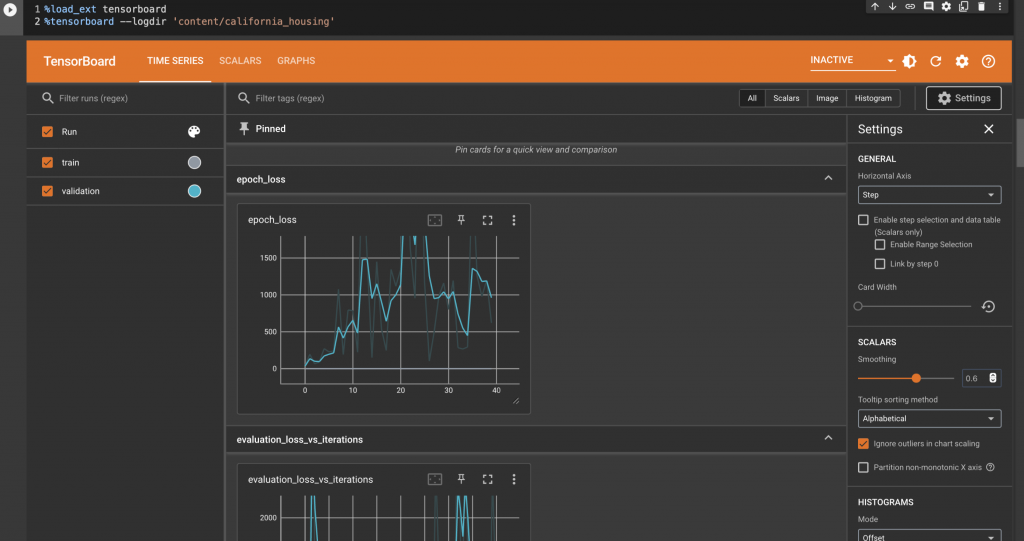Viewport: 1024px width, 541px height.
Task: Check Link by step 0
Action: click(x=880, y=264)
